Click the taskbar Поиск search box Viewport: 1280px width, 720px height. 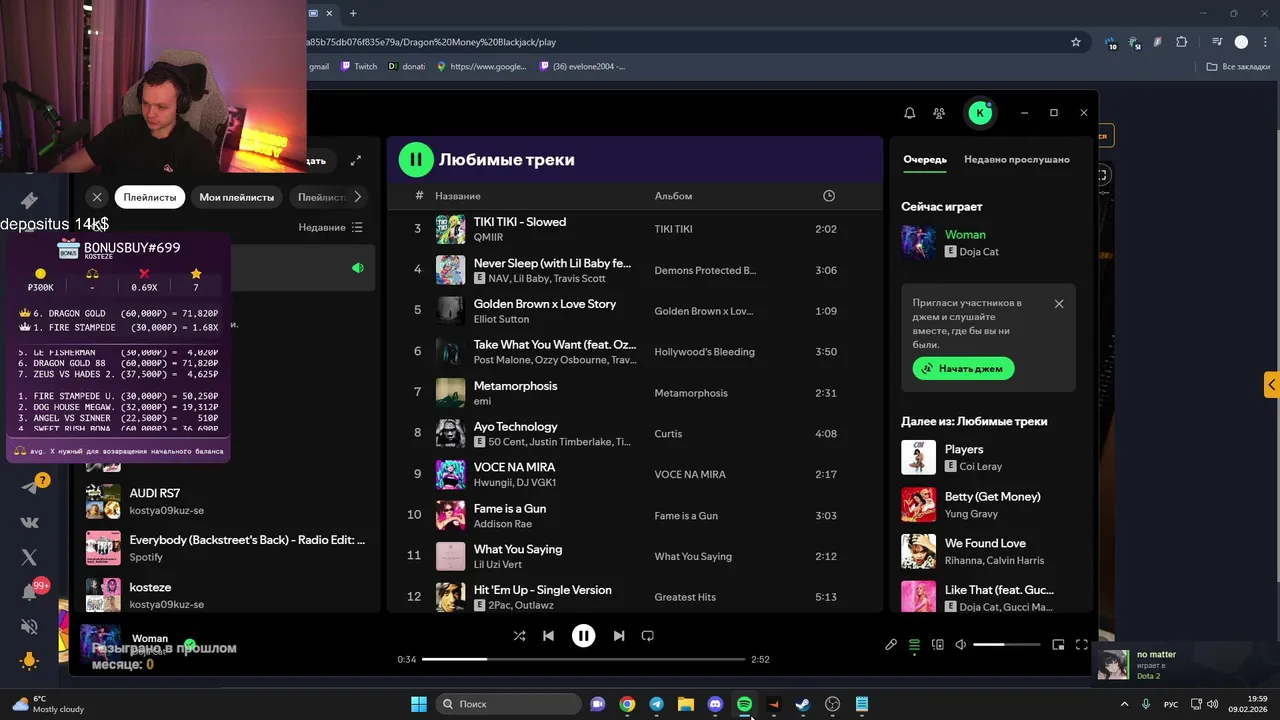click(508, 704)
